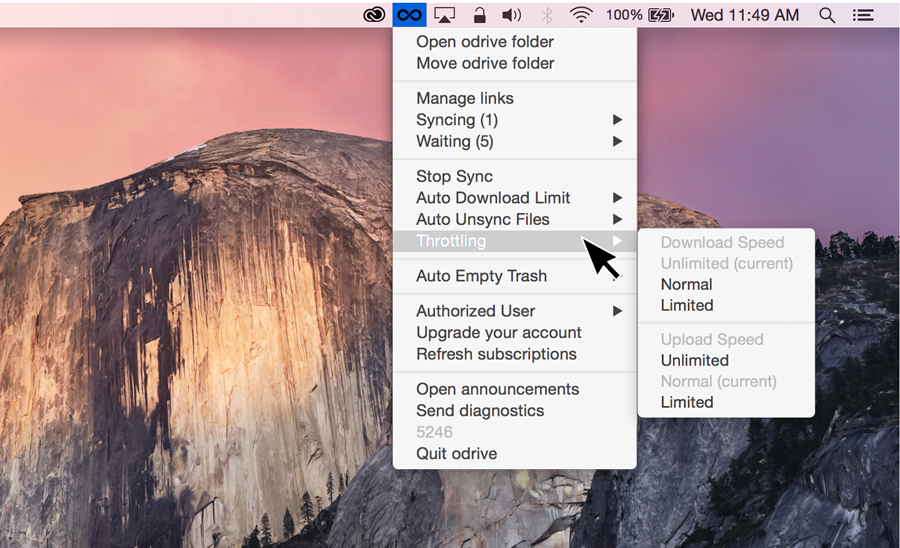Open Auto Empty Trash entry
This screenshot has width=900, height=548.
(514, 276)
